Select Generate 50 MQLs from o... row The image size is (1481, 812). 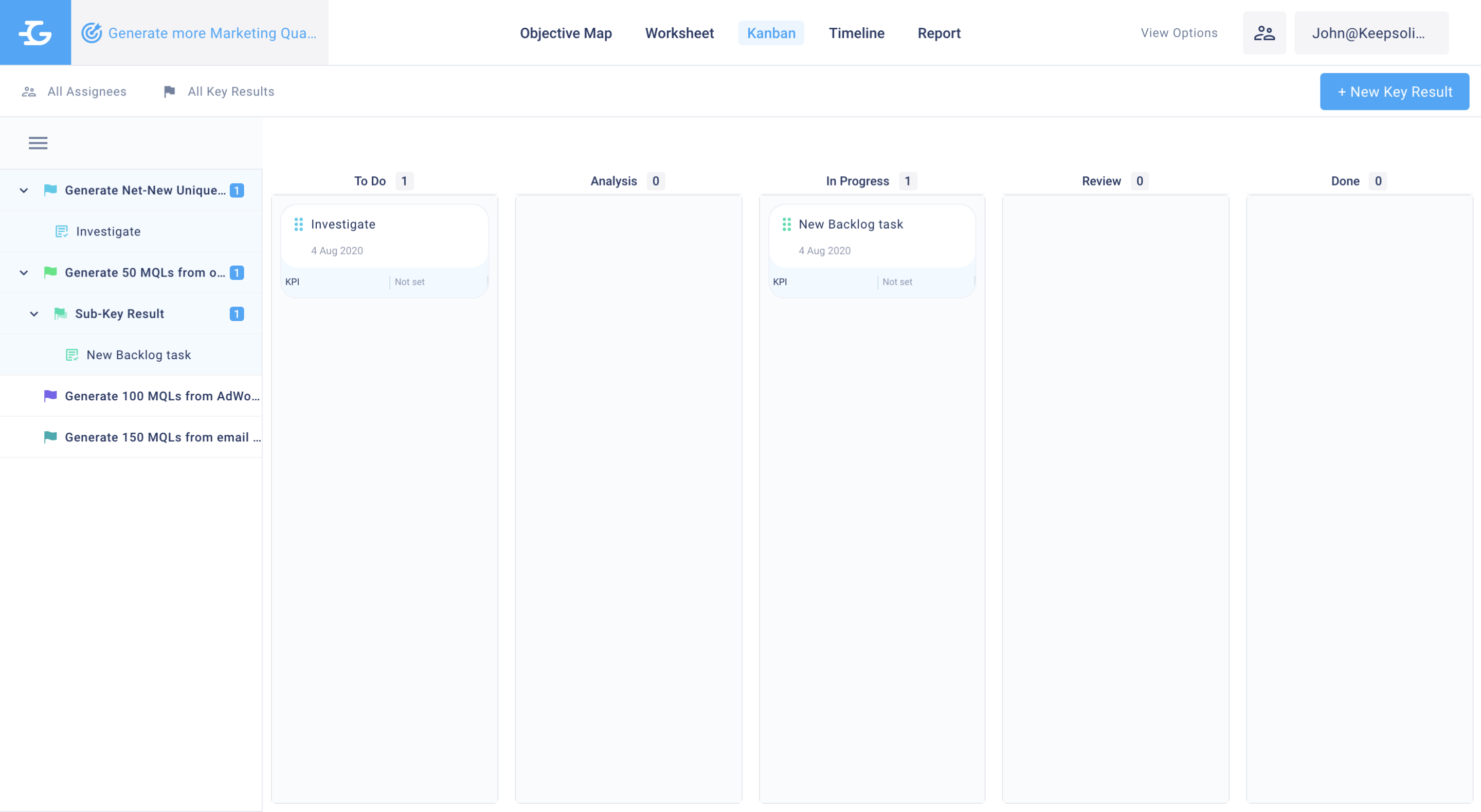coord(131,272)
